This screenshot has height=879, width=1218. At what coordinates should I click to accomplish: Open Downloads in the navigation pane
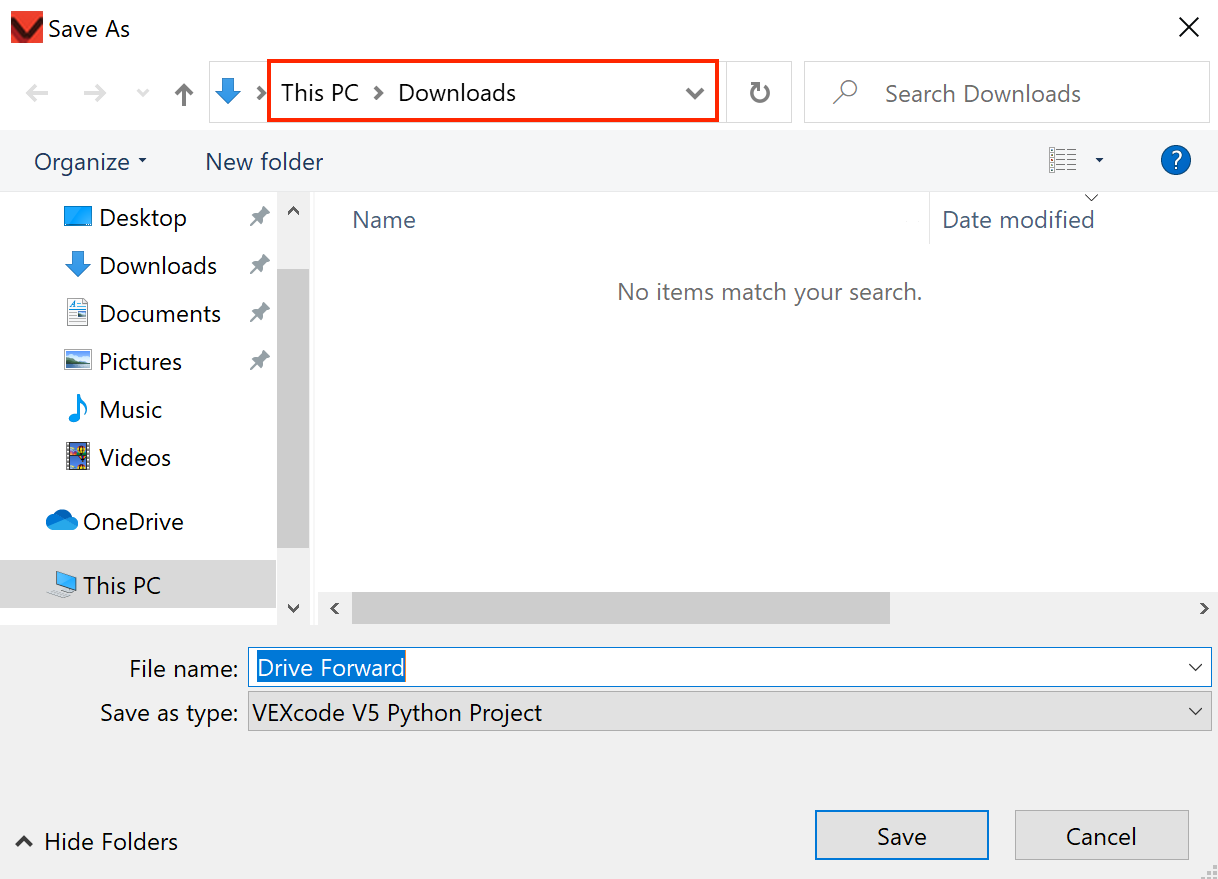[x=158, y=265]
